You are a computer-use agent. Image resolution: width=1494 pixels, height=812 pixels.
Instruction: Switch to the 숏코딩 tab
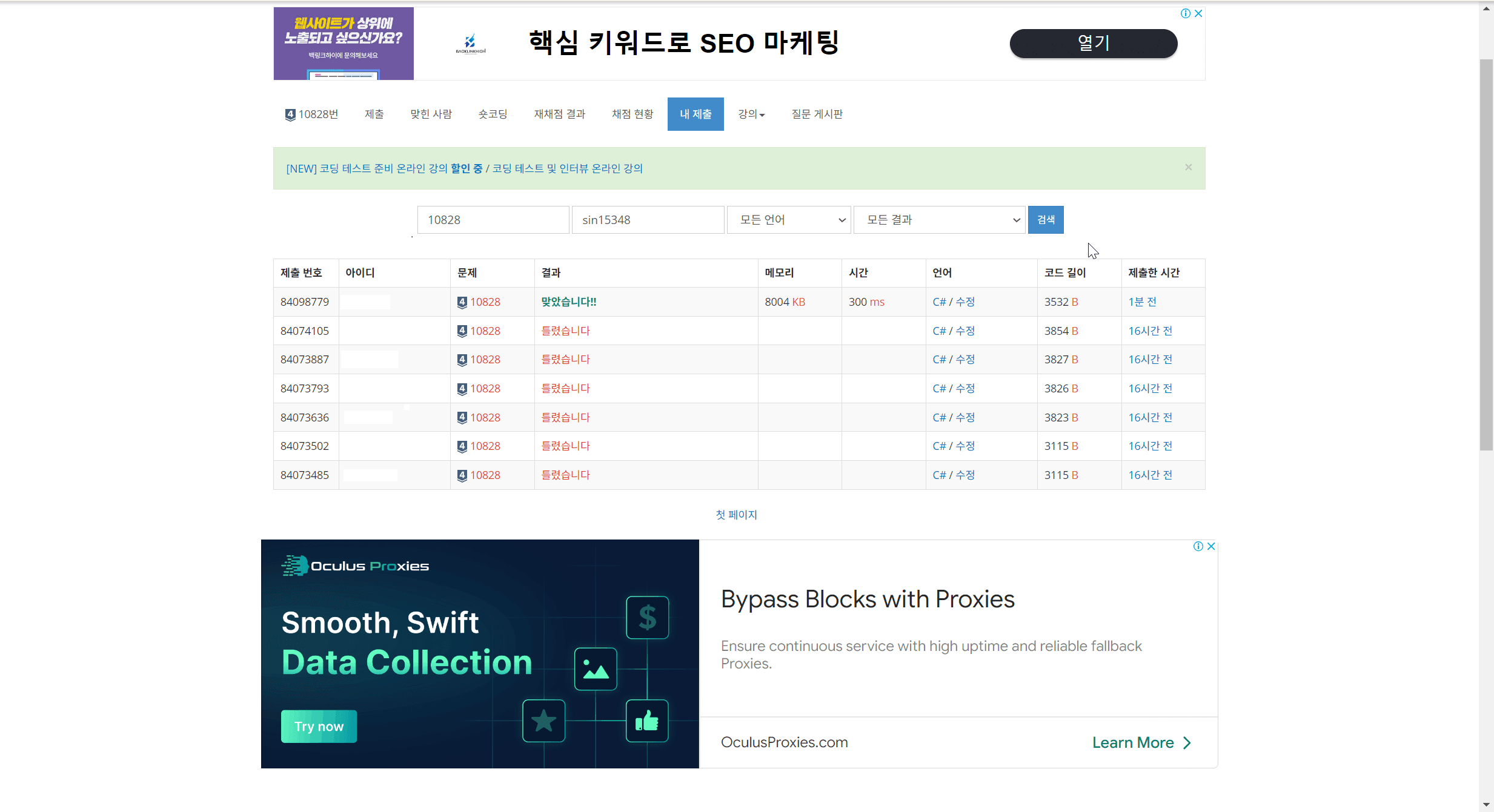point(493,114)
